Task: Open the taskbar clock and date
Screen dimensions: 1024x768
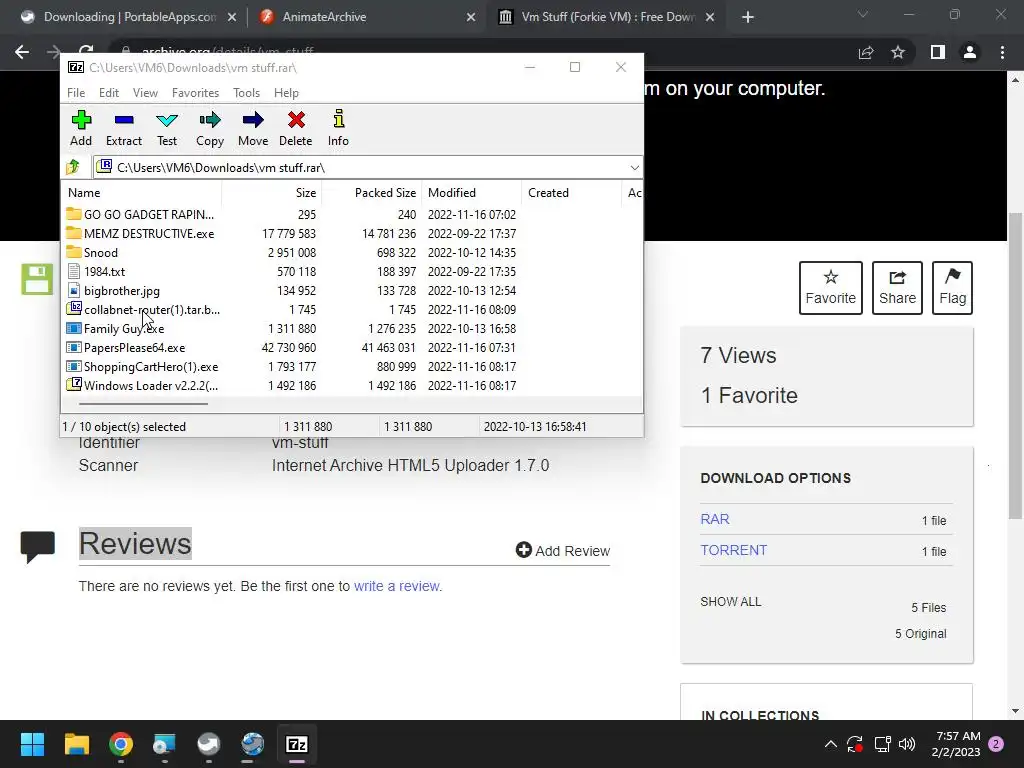Action: 955,744
